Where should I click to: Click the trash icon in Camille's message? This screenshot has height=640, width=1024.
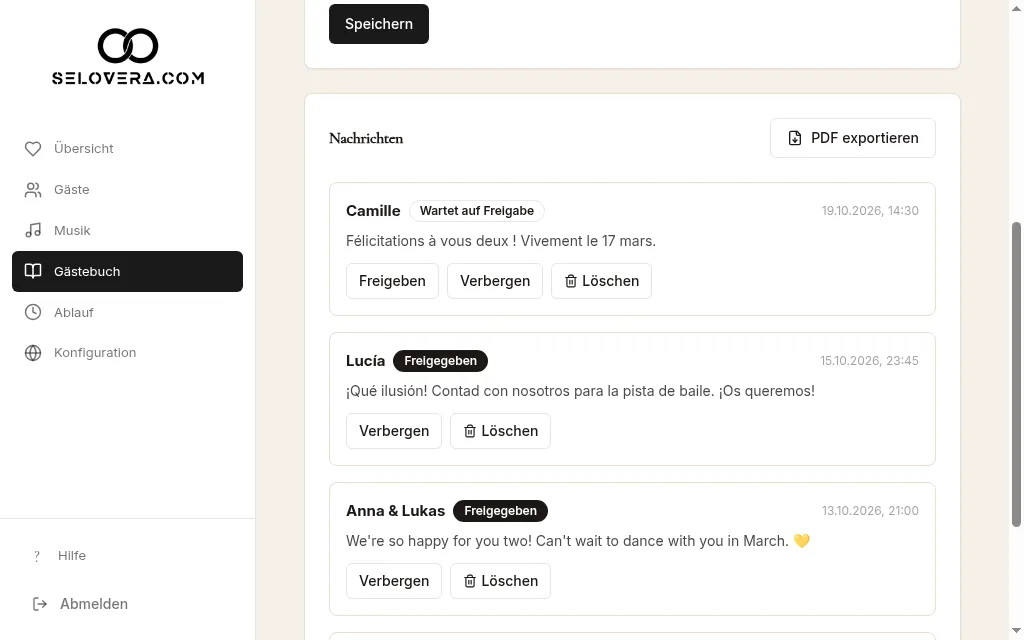coord(571,281)
